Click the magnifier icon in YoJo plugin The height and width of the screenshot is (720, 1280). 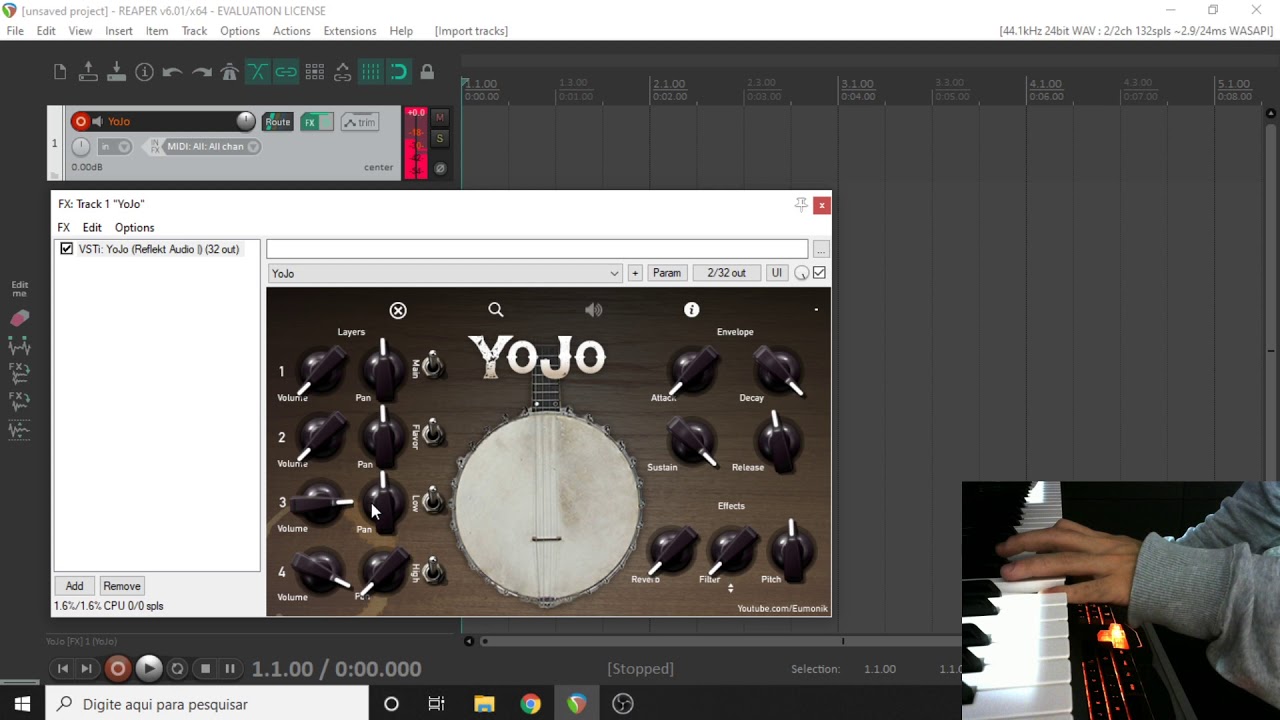496,310
